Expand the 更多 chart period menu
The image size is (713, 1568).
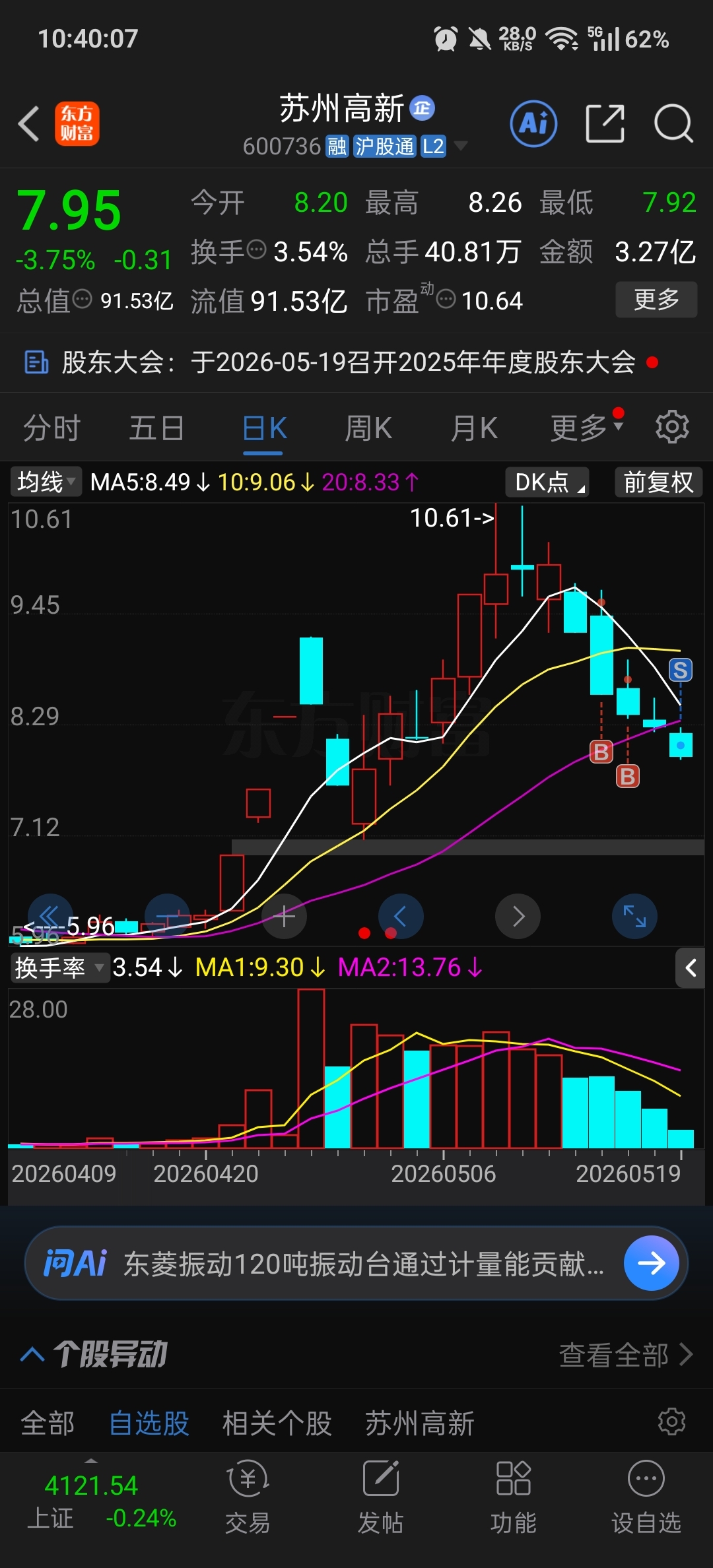point(587,428)
